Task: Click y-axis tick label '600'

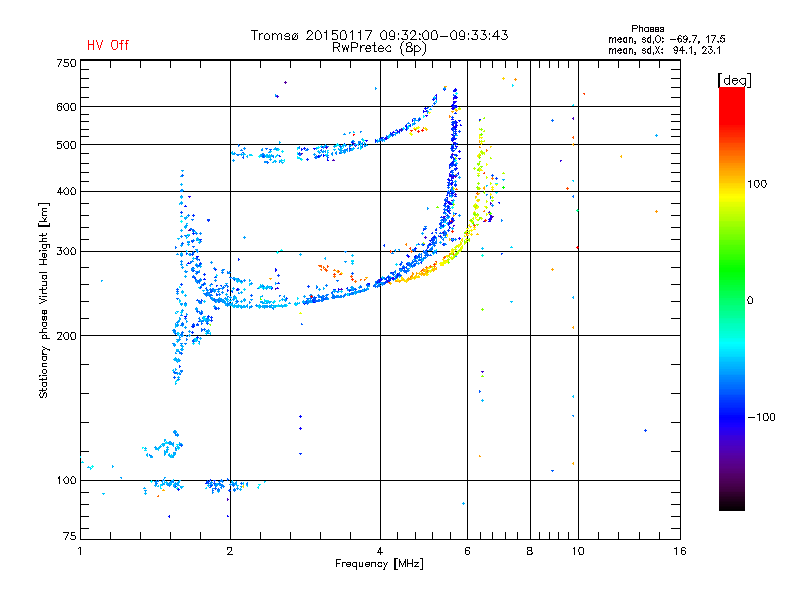Action: point(66,107)
